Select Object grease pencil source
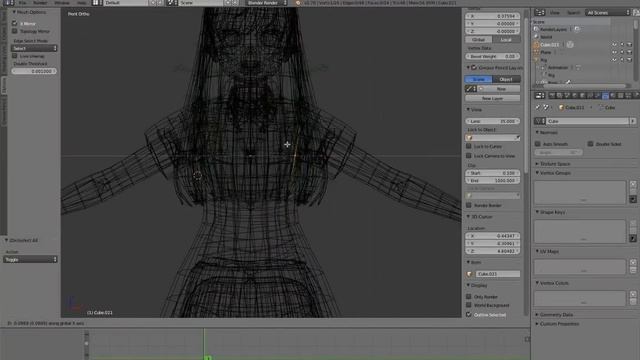640x360 pixels. tap(506, 79)
